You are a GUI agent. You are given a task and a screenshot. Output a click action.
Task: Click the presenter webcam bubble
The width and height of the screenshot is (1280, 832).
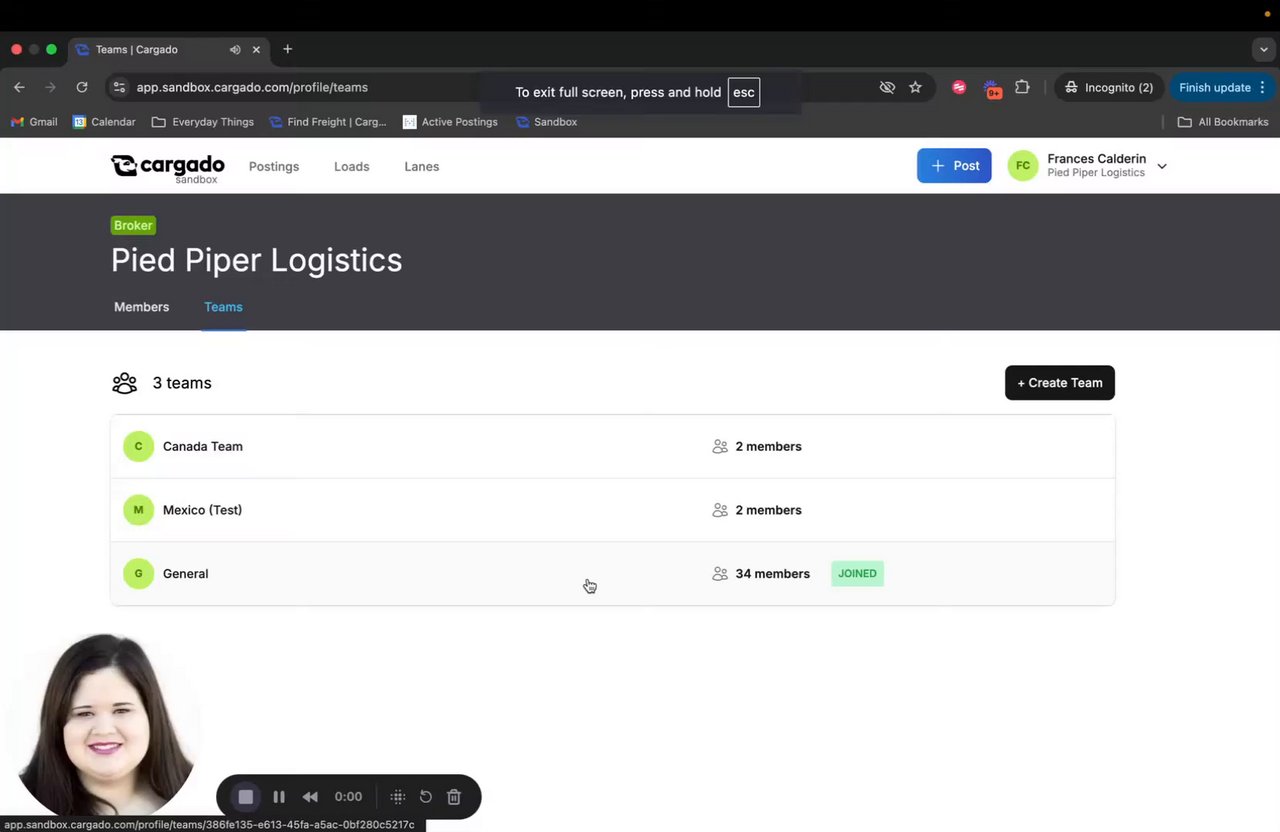coord(105,725)
